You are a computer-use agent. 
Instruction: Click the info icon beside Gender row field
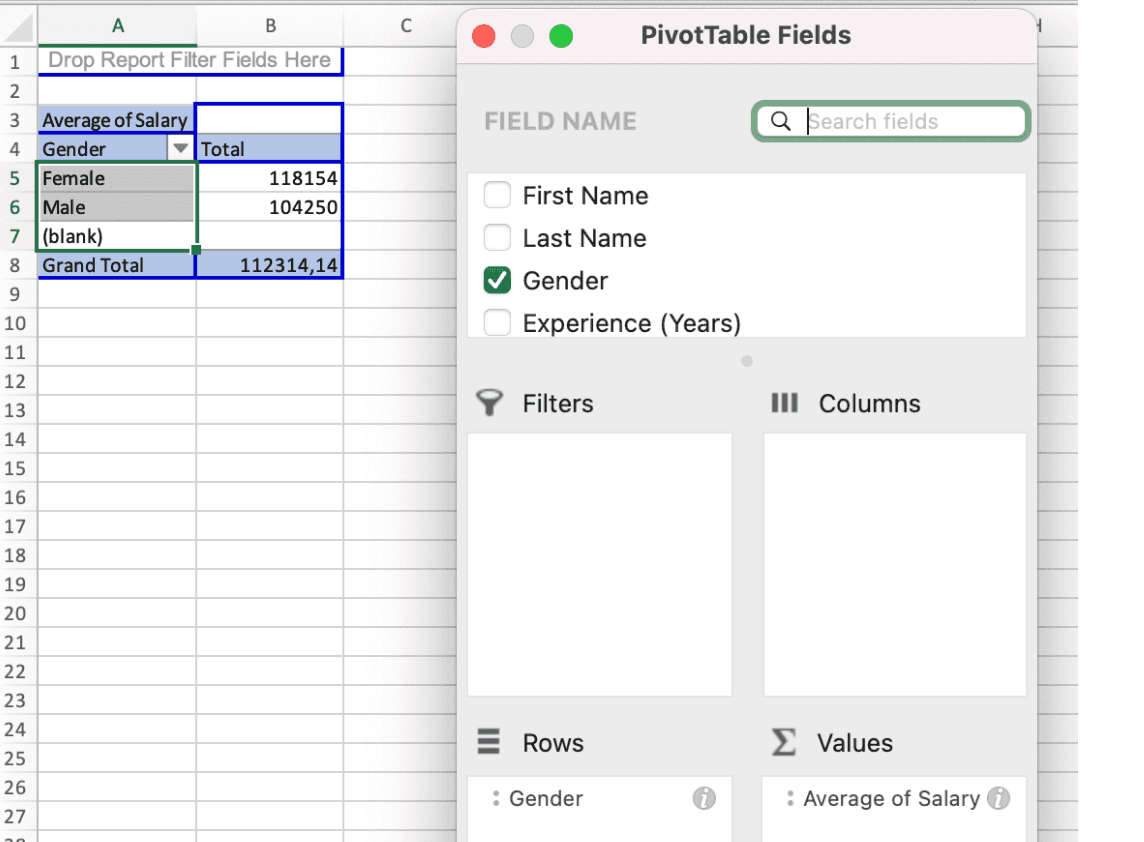(x=704, y=798)
